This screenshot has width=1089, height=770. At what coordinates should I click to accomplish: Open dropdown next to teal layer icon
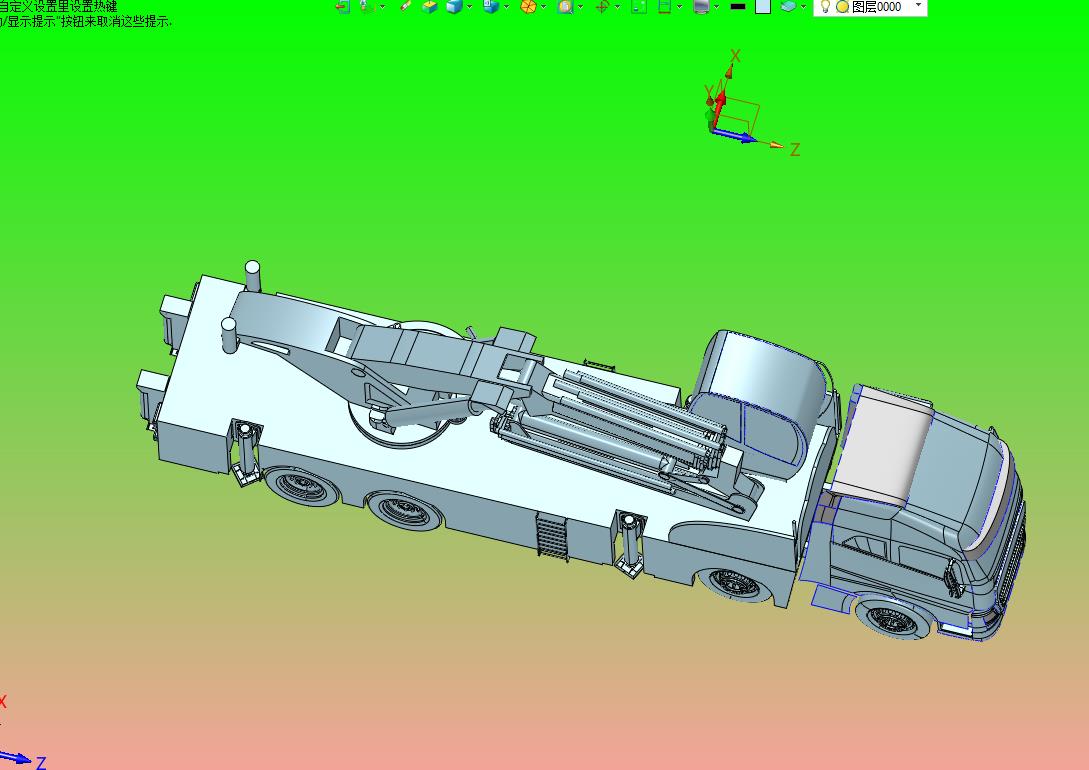pyautogui.click(x=804, y=7)
